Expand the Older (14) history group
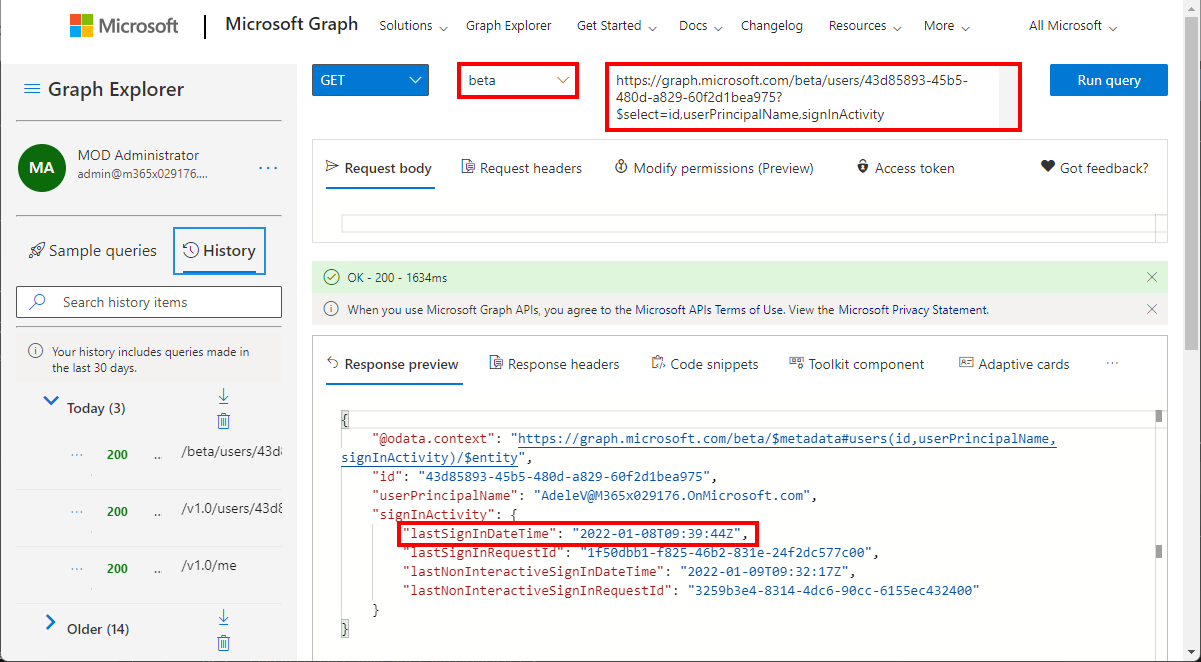The width and height of the screenshot is (1201, 662). click(51, 624)
